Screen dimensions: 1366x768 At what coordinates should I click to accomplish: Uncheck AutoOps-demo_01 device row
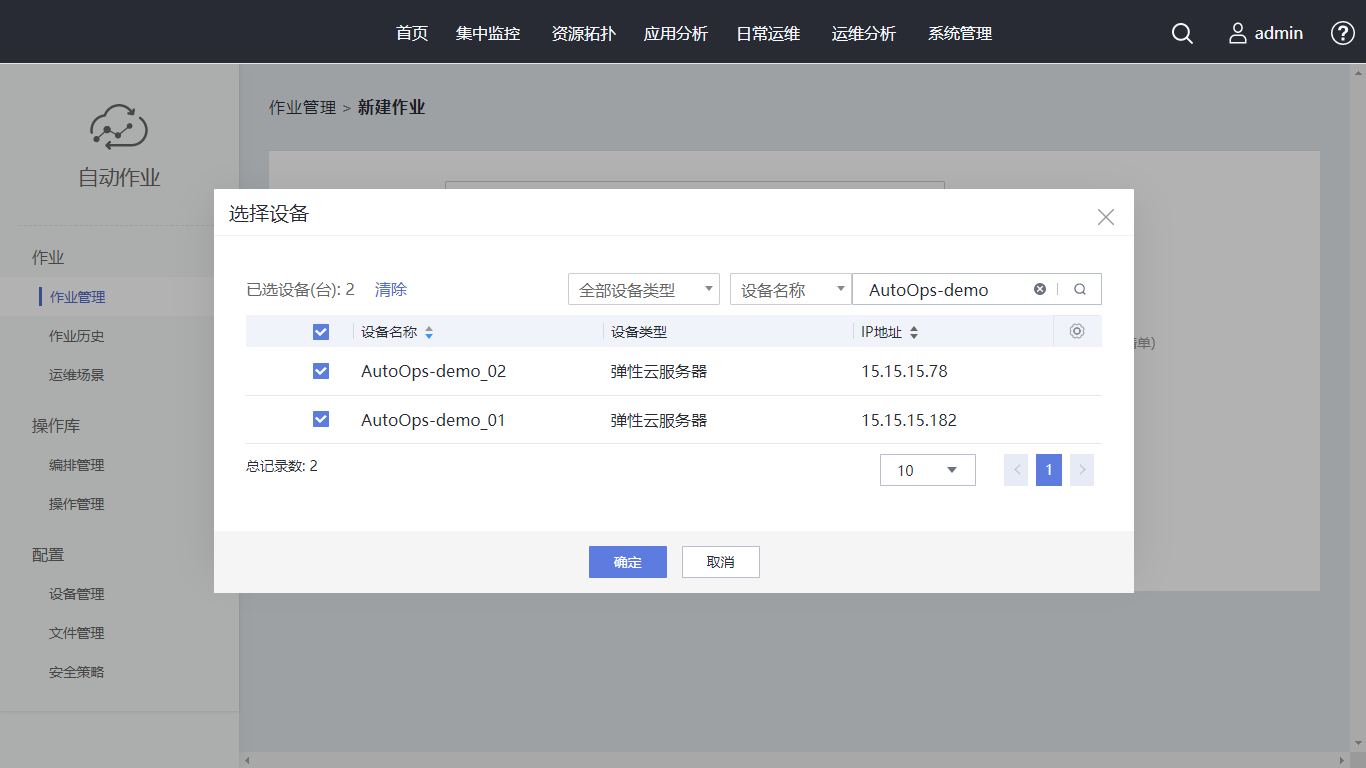point(321,419)
